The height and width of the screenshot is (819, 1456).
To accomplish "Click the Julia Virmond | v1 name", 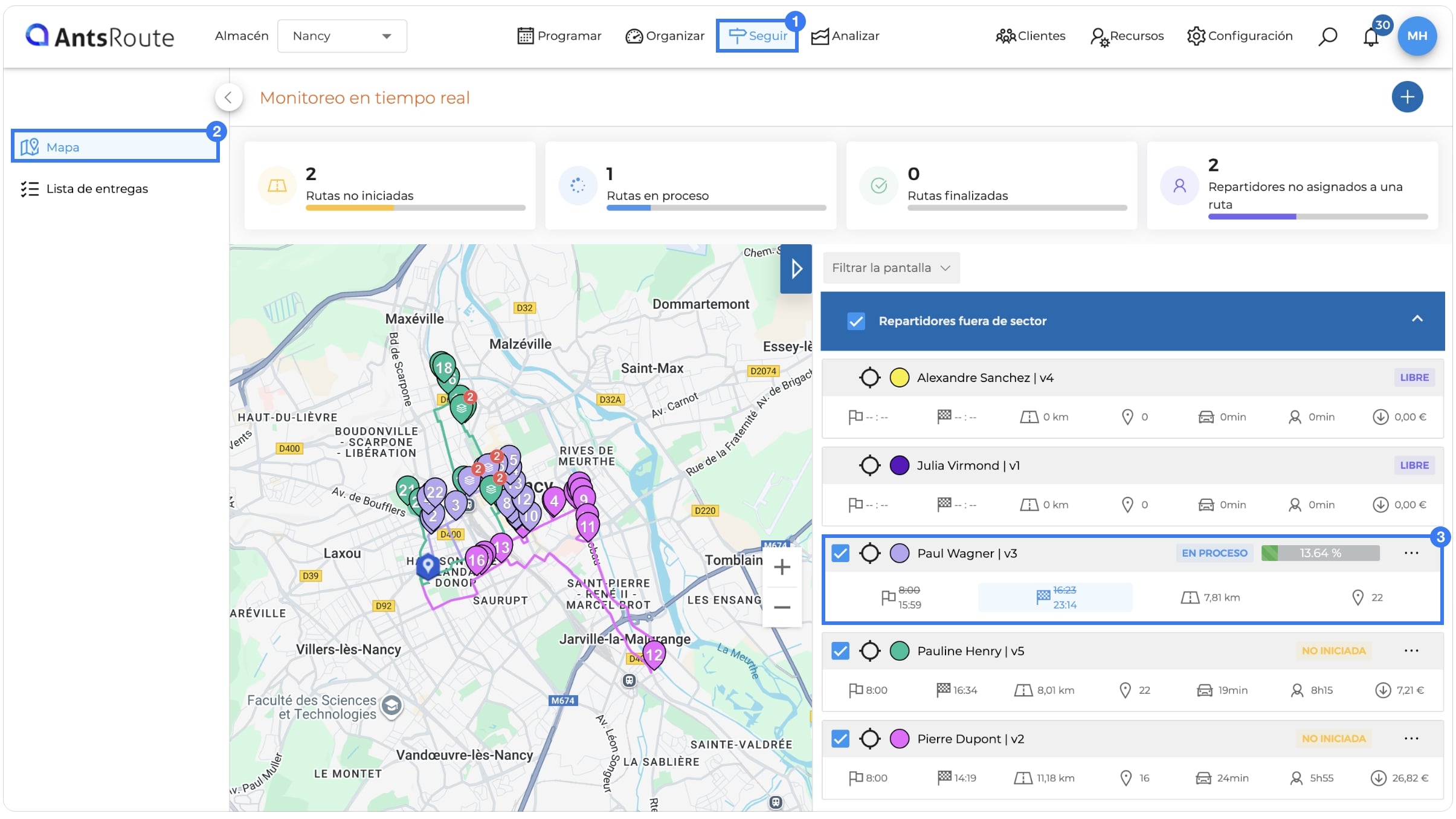I will click(x=968, y=465).
